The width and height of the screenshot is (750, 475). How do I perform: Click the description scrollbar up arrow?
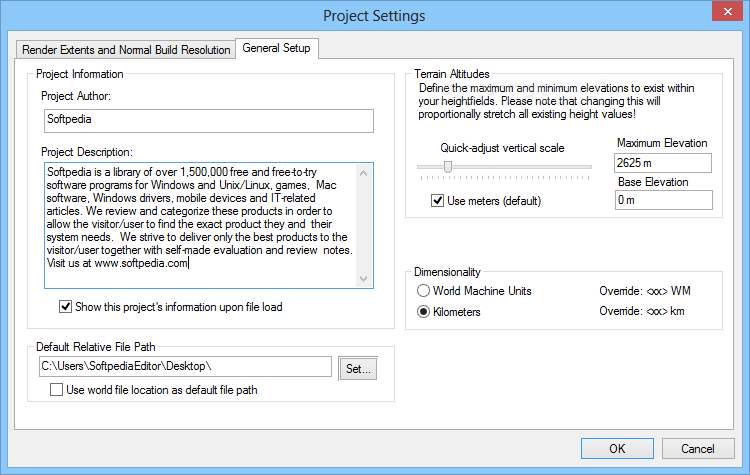coord(364,173)
